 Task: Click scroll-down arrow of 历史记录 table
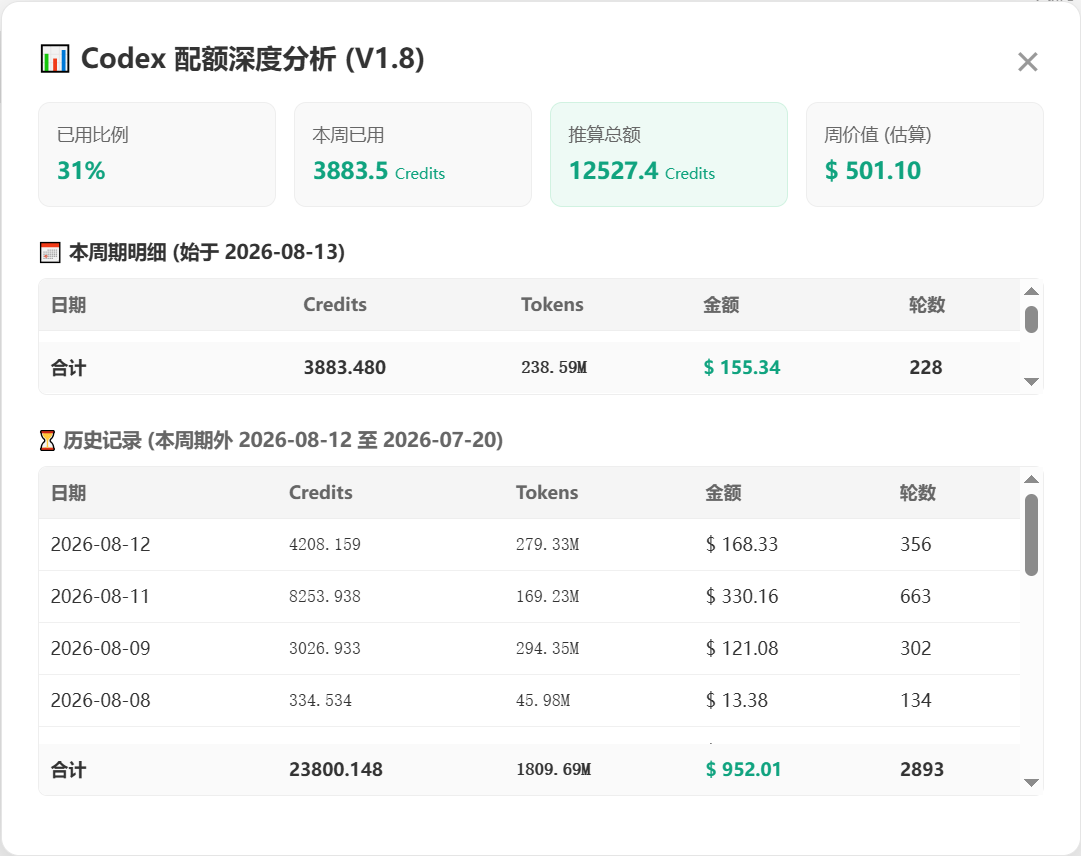[x=1031, y=783]
